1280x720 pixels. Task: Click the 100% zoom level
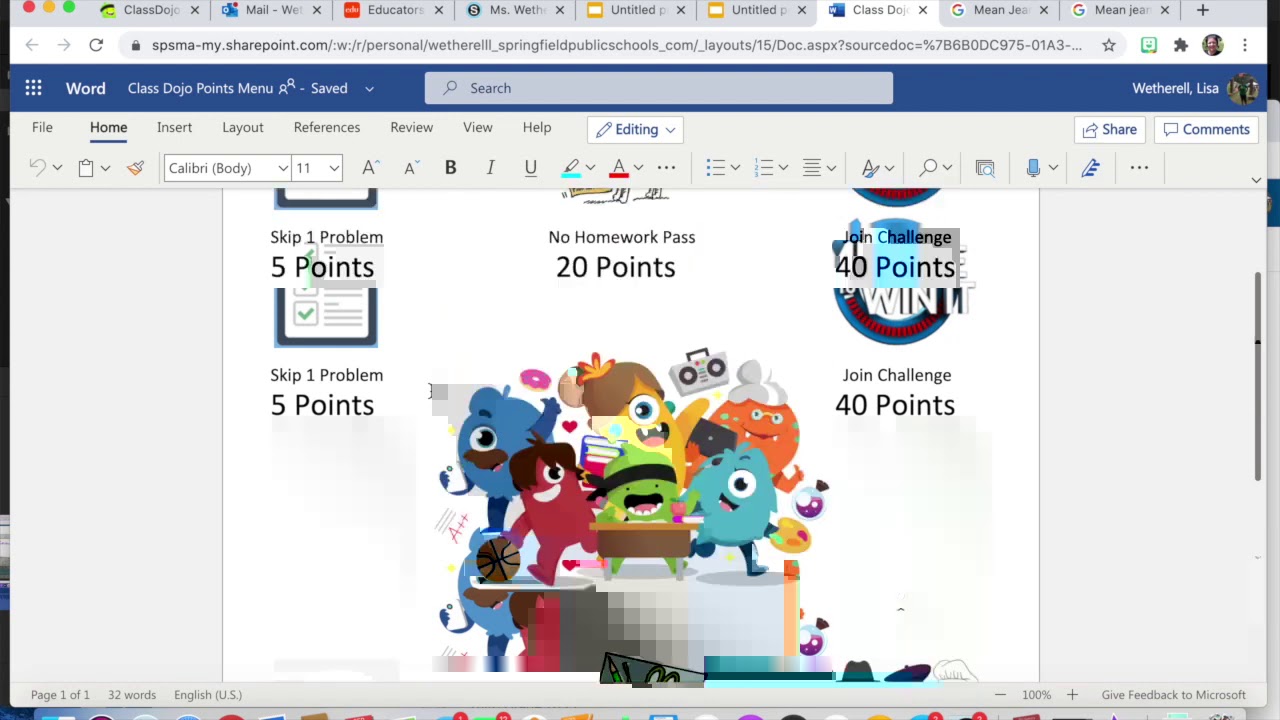(1036, 695)
